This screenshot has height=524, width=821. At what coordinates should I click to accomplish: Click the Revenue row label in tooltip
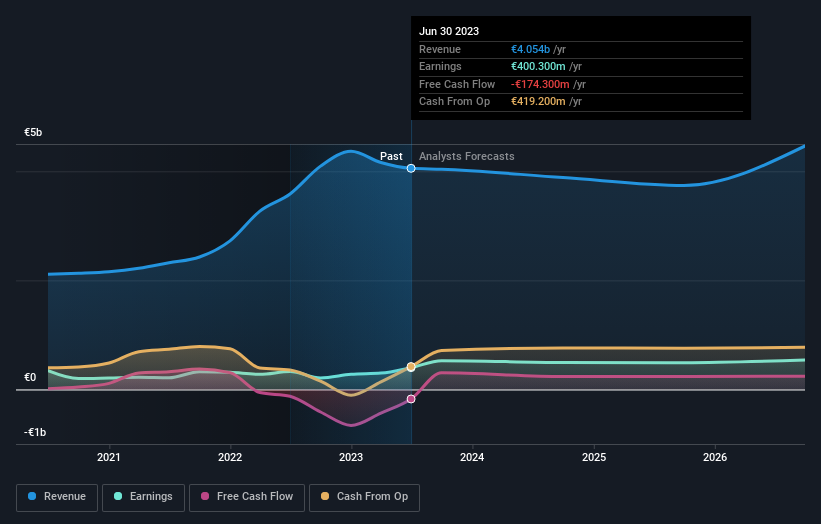[x=440, y=49]
